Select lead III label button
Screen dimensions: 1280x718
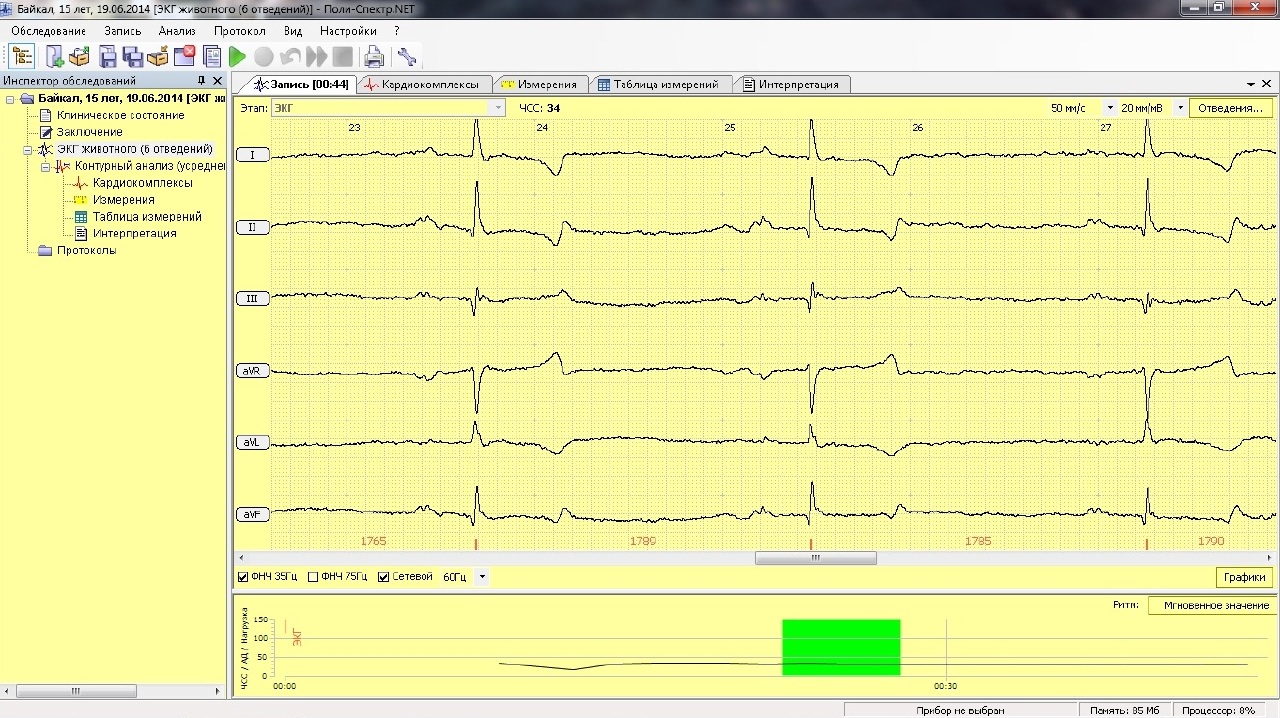point(252,299)
